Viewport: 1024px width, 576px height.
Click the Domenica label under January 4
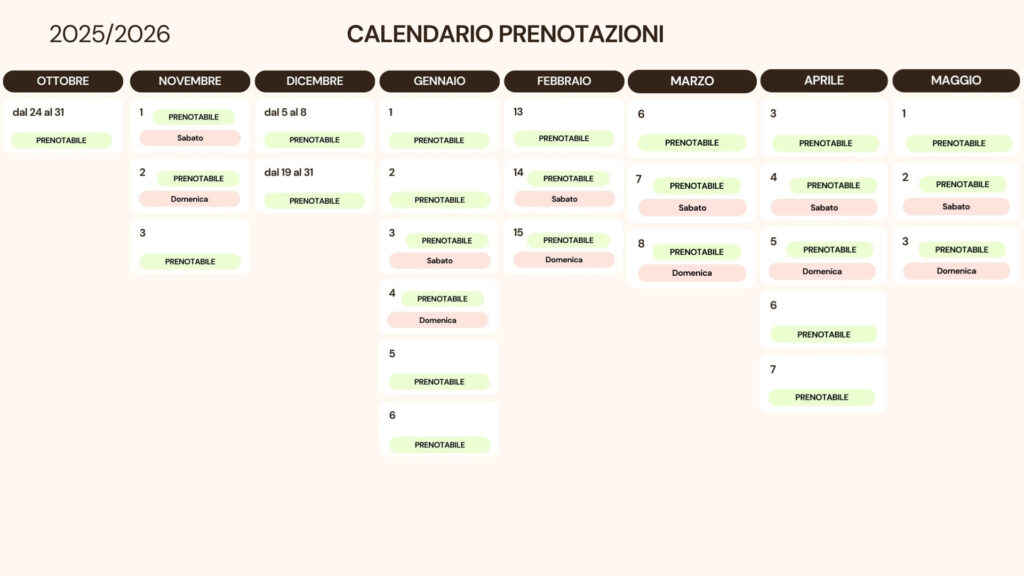[438, 320]
